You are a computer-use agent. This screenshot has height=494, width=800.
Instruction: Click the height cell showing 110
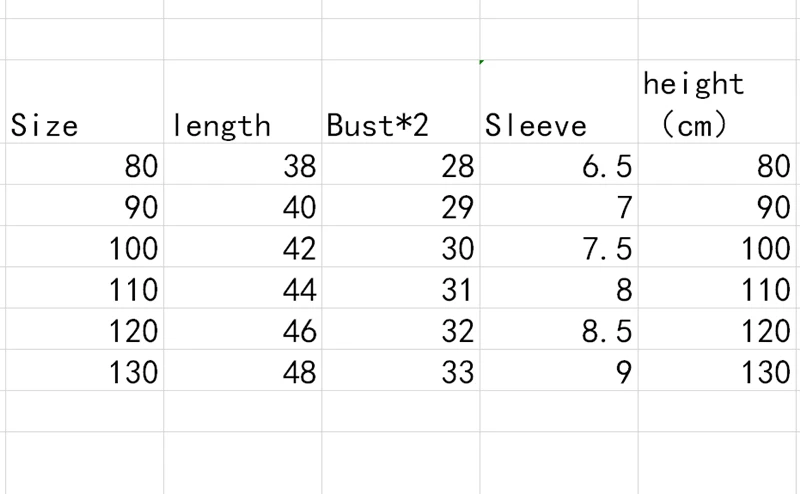[719, 288]
